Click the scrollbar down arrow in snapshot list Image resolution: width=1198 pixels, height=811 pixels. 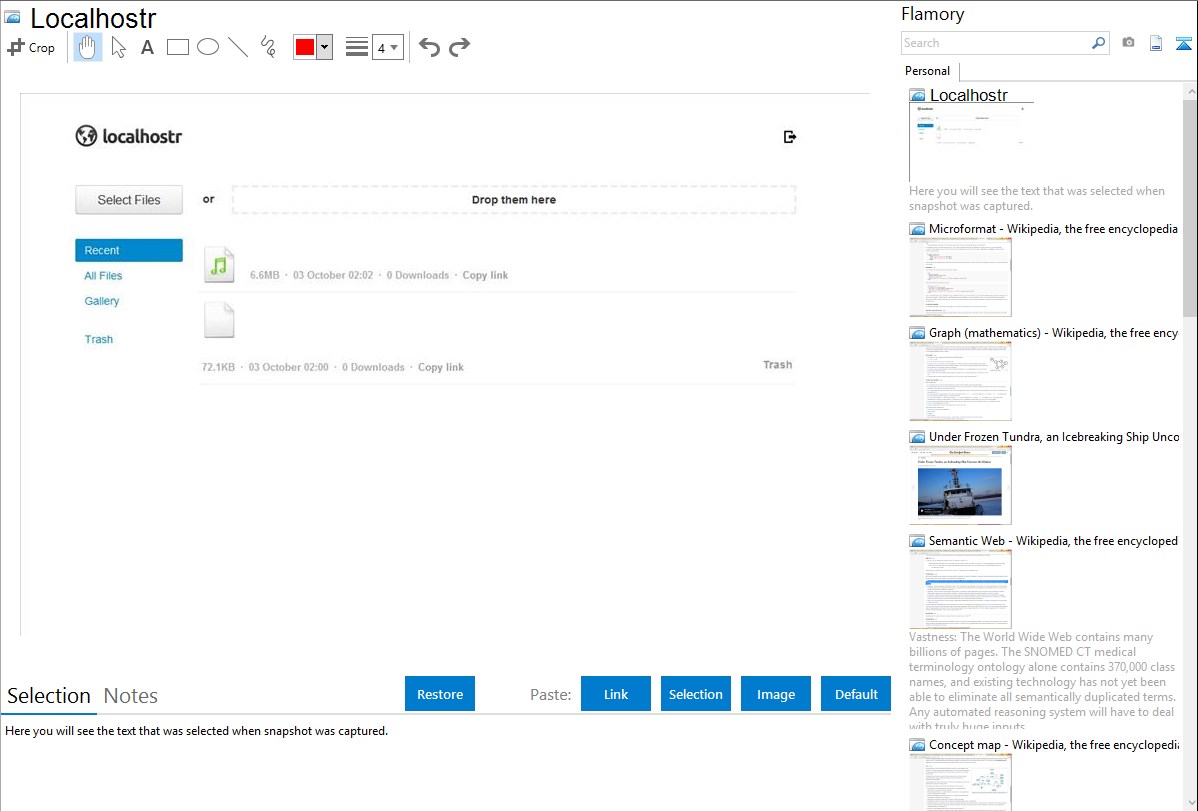pyautogui.click(x=1190, y=803)
